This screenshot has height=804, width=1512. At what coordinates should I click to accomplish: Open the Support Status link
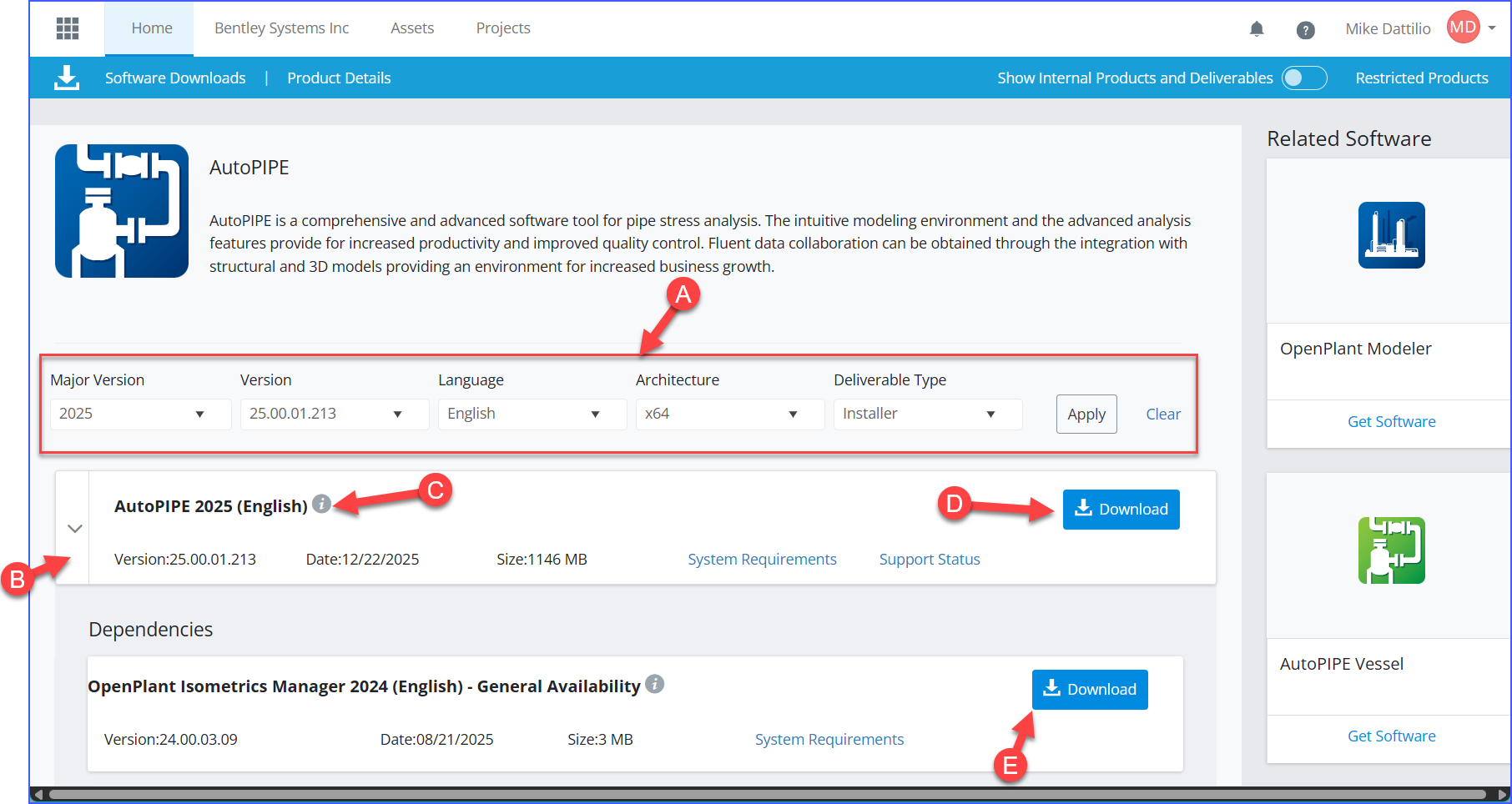[930, 560]
